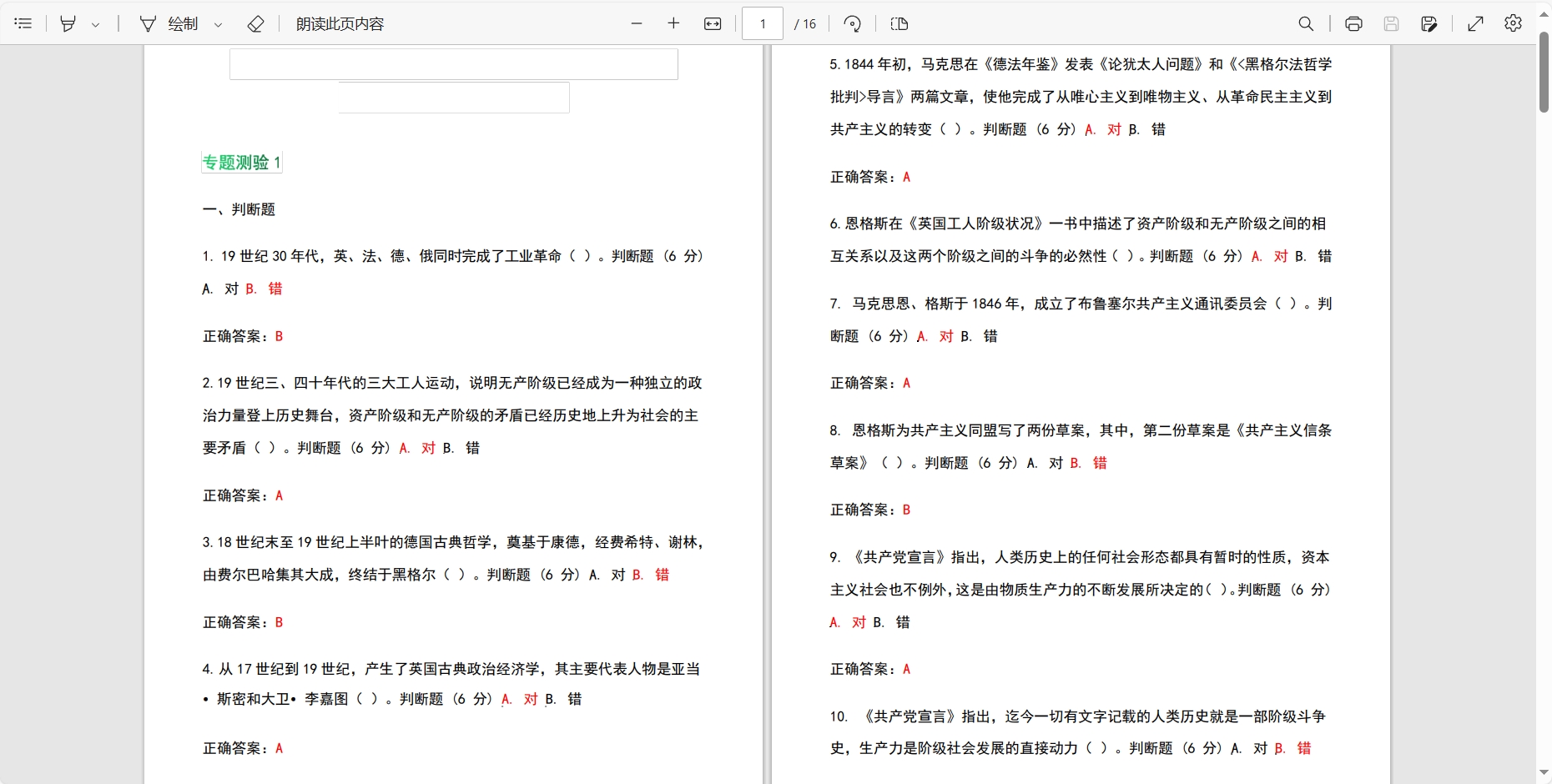The height and width of the screenshot is (784, 1552).
Task: Activate the 绘制 draw tool
Action: pyautogui.click(x=169, y=23)
